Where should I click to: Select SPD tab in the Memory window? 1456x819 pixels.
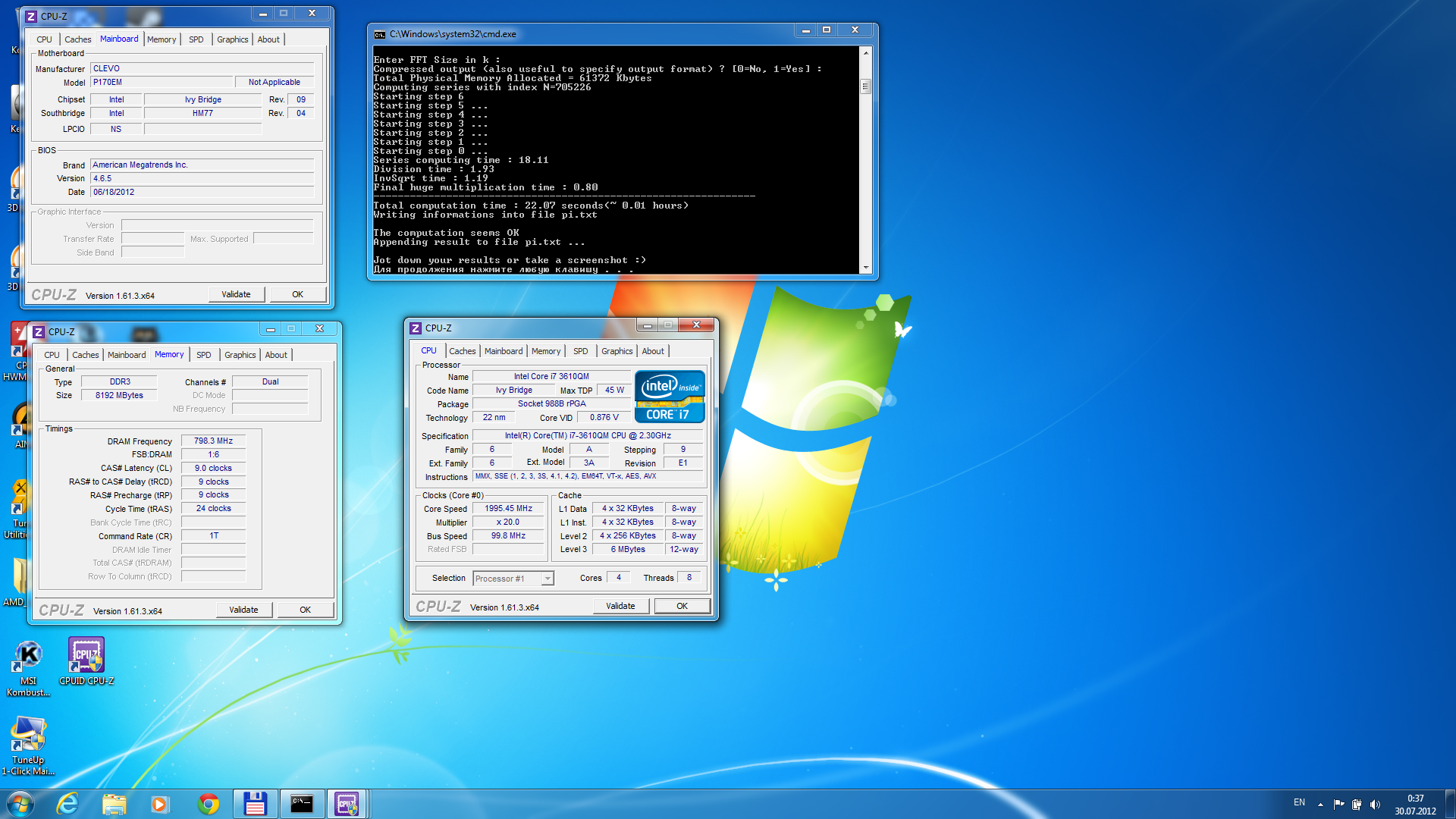click(203, 355)
